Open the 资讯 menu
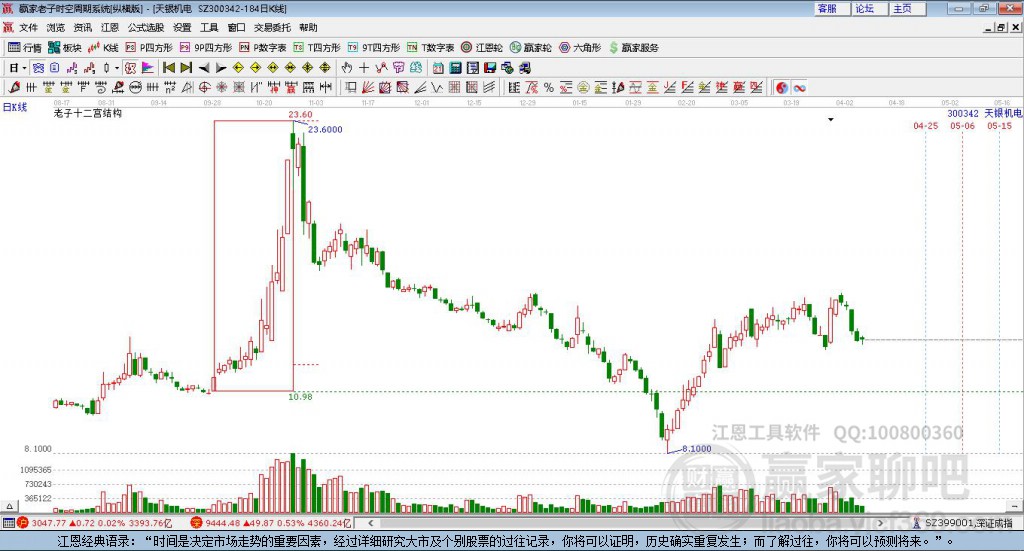 pyautogui.click(x=83, y=27)
